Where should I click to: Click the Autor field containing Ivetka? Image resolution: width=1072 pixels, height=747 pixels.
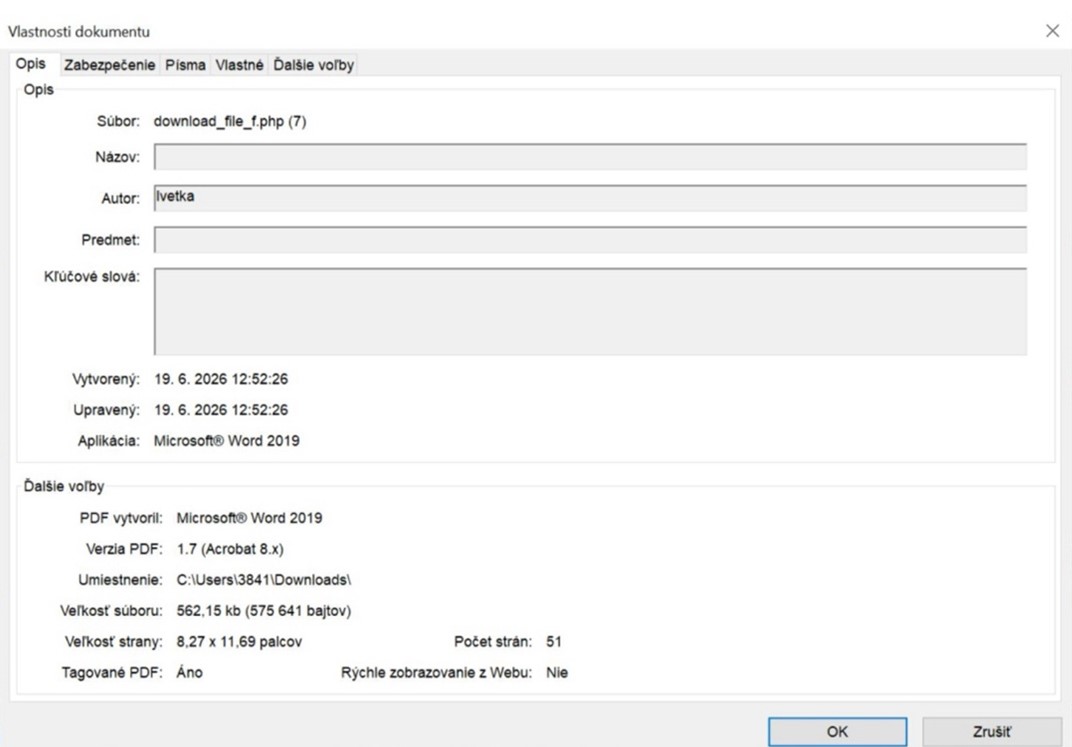click(590, 198)
